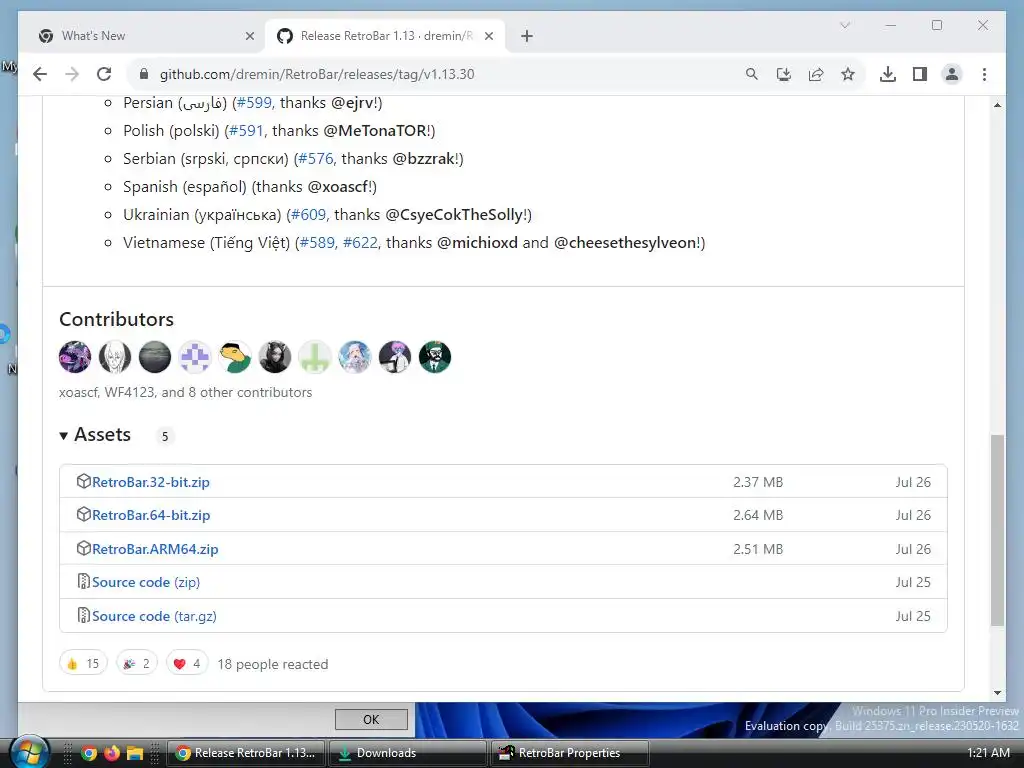Install page via address bar install icon
Screen dimensions: 1024x768
pos(784,74)
